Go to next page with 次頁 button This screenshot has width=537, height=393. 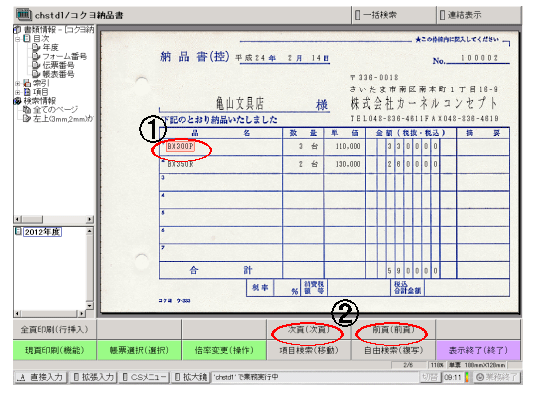coord(309,330)
